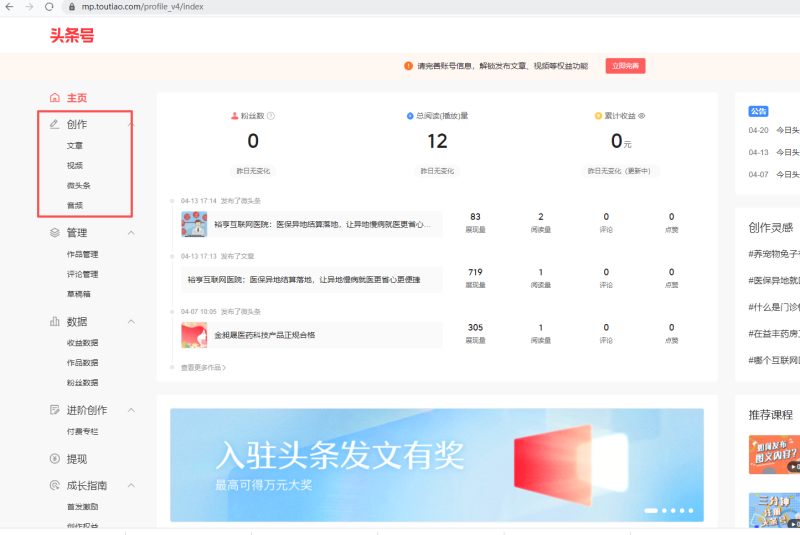Open 评论管理 in the sidebar
800x535 pixels.
tap(83, 274)
